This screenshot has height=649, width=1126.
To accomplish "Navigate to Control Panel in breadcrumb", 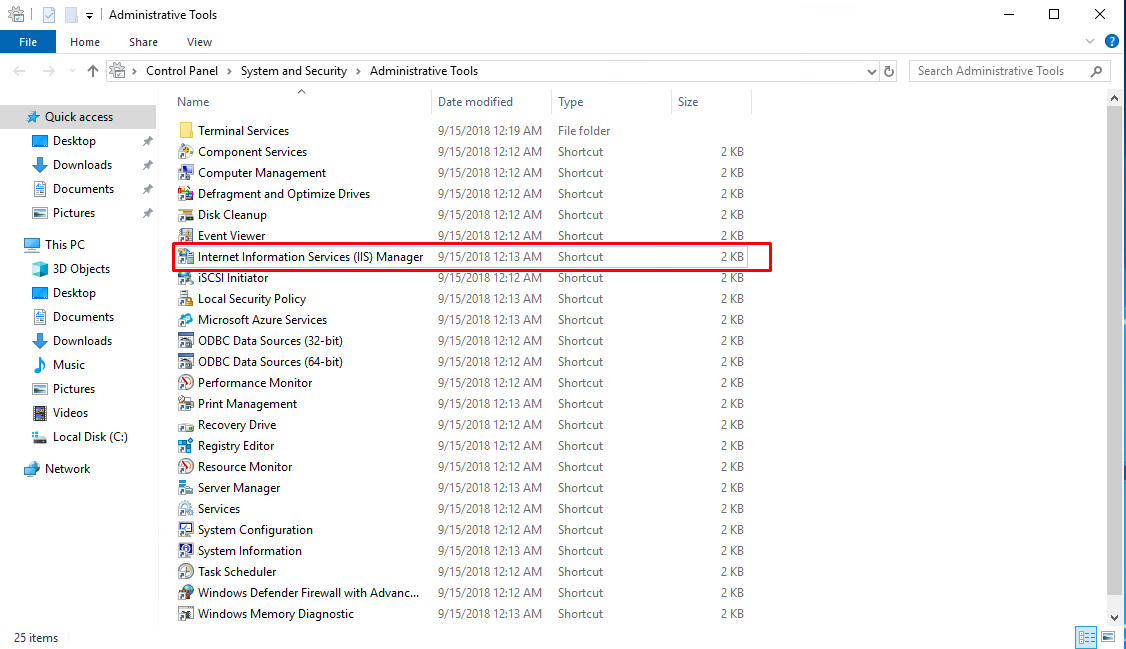I will tap(182, 71).
